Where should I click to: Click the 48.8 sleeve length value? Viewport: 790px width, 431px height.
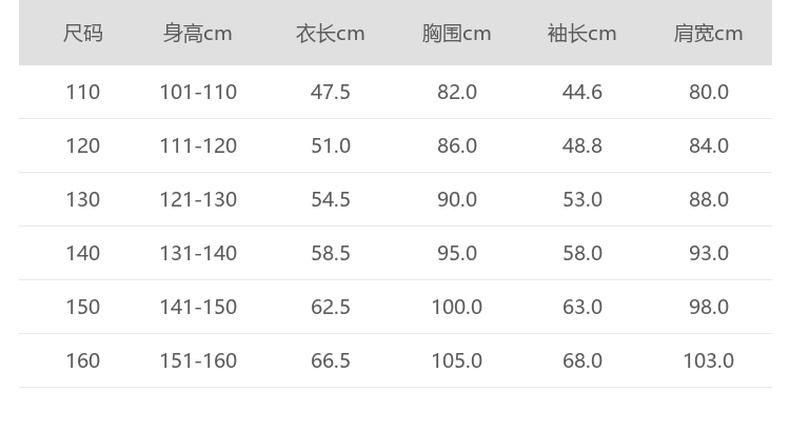[x=582, y=146]
